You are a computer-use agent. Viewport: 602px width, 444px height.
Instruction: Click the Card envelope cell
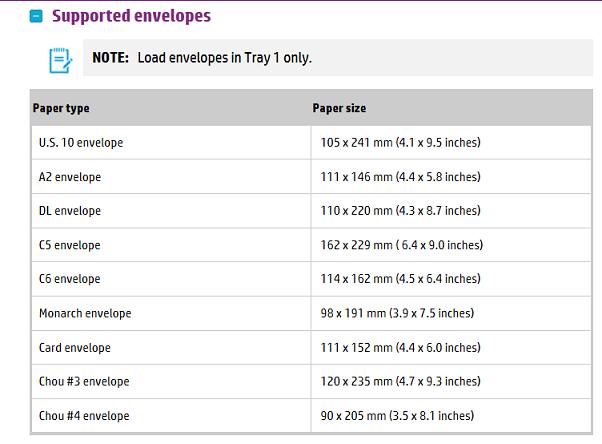point(171,348)
